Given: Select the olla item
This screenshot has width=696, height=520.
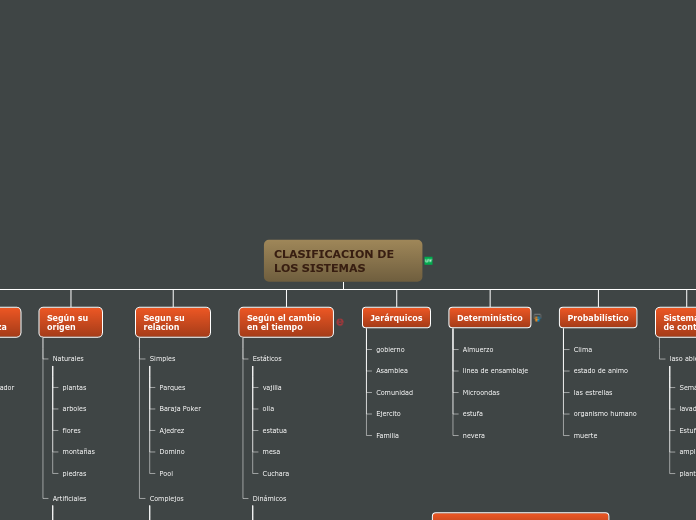Looking at the screenshot, I should tap(268, 409).
